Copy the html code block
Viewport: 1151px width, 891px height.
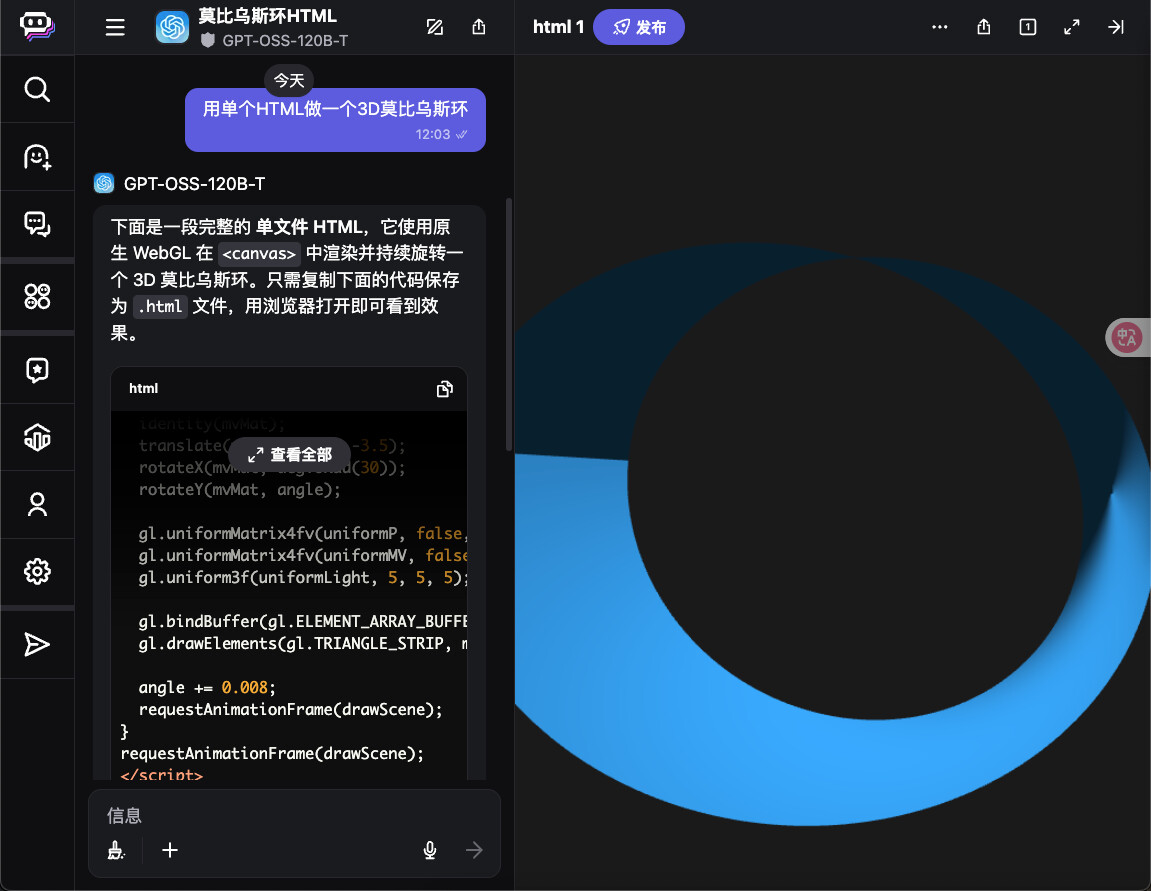444,389
